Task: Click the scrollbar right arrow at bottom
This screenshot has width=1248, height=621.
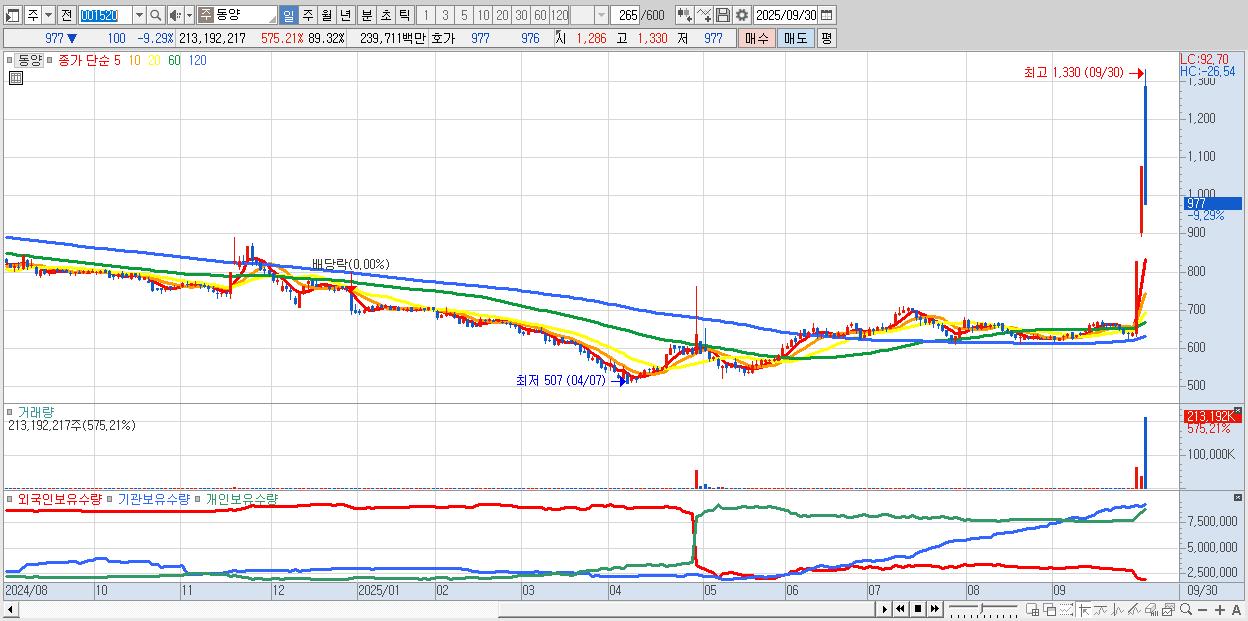Action: pos(884,609)
